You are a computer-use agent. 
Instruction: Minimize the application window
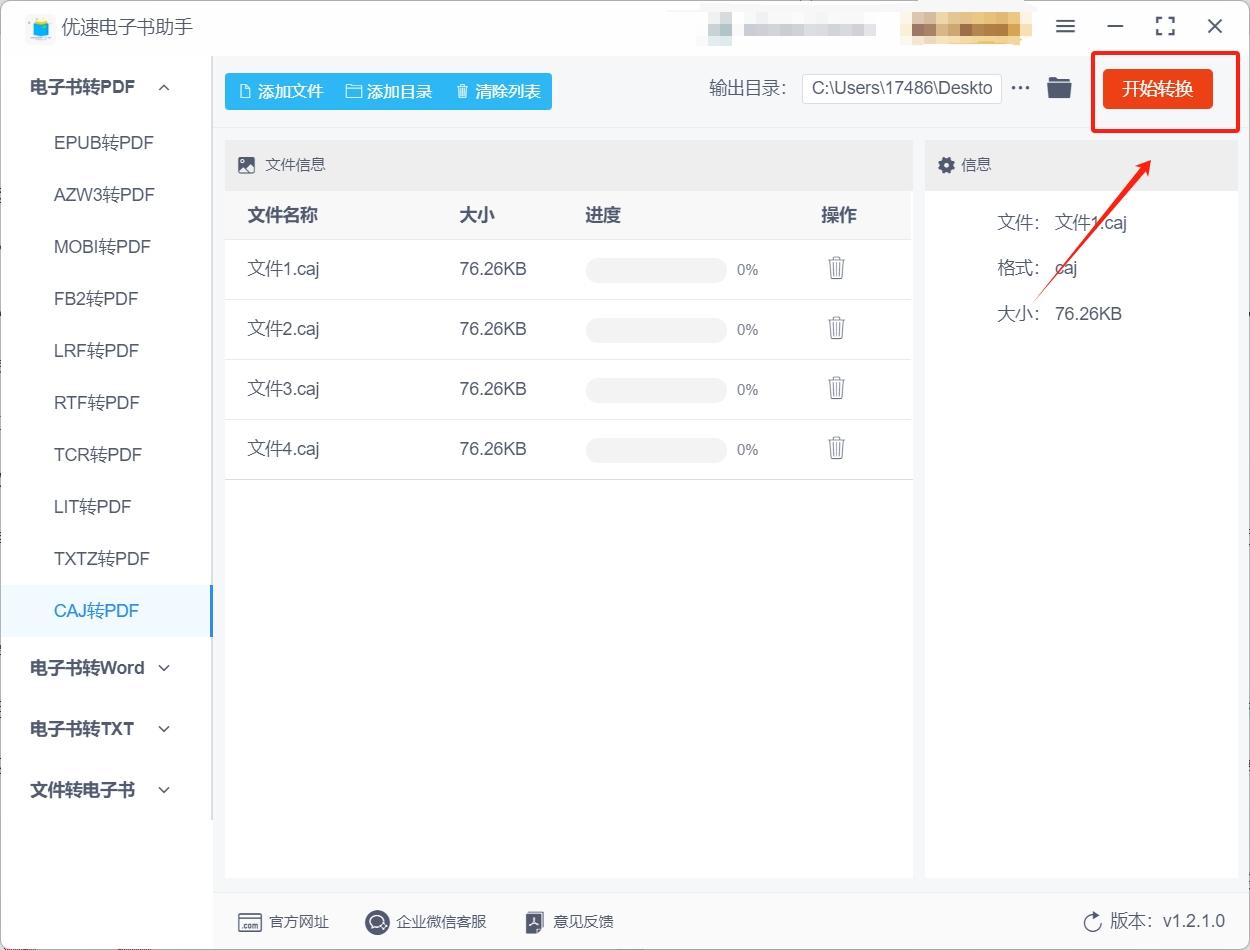pos(1115,27)
